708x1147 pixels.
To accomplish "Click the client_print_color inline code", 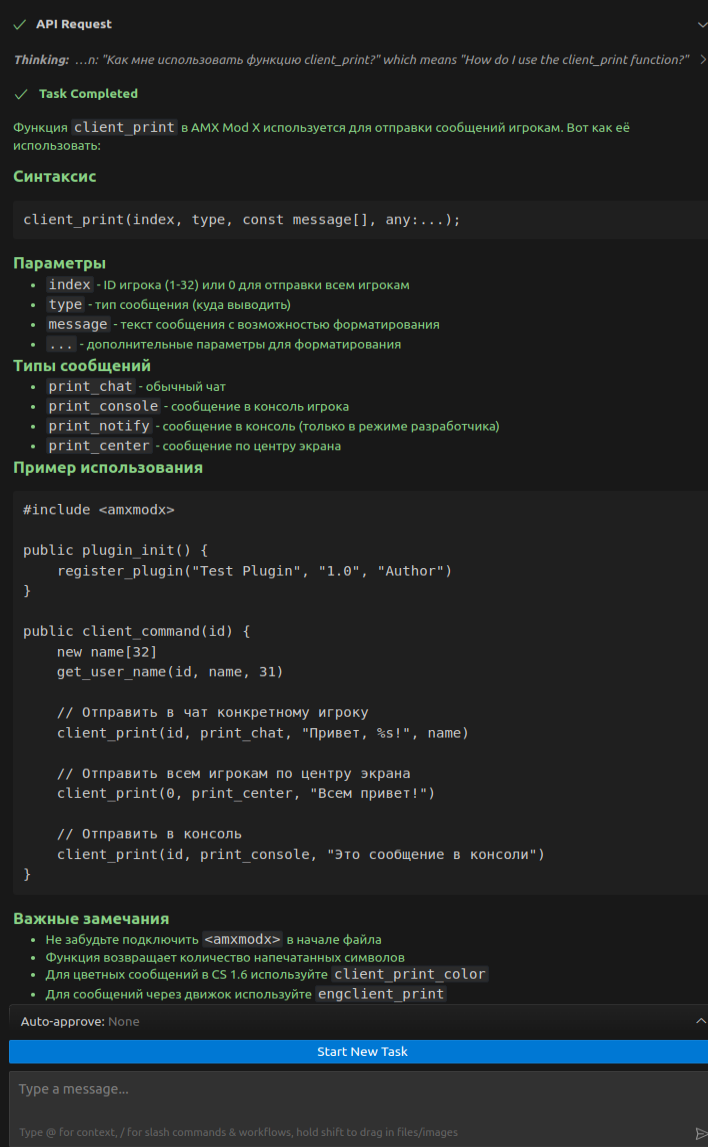I will pyautogui.click(x=410, y=974).
